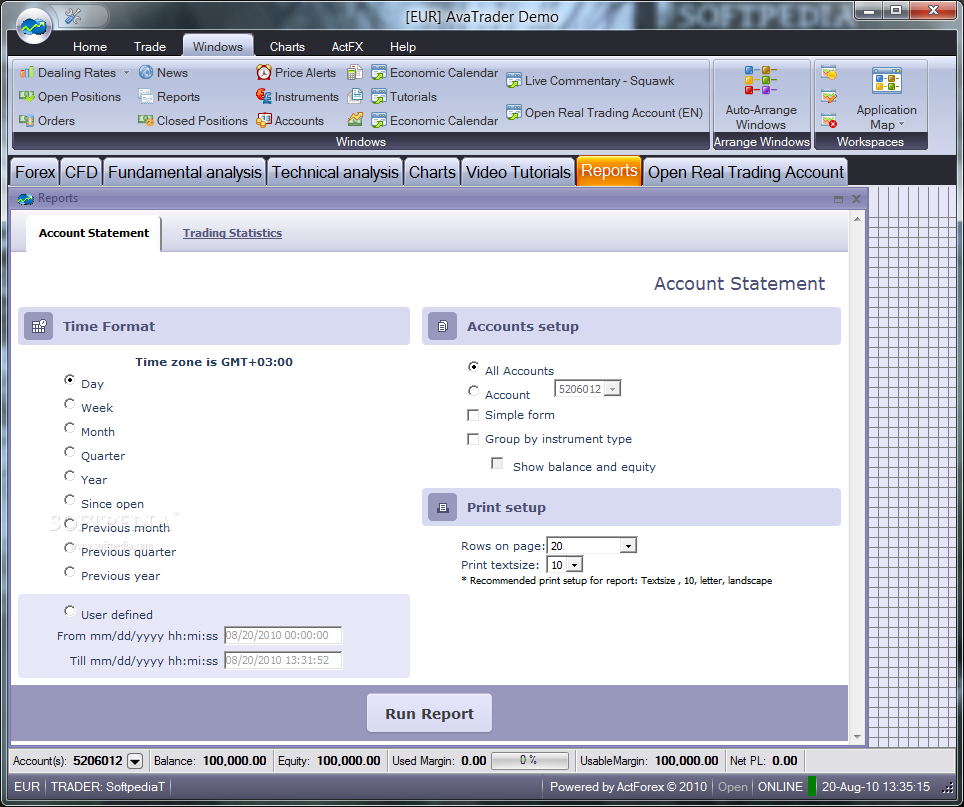Switch to the Forex workspace tab

click(x=35, y=172)
